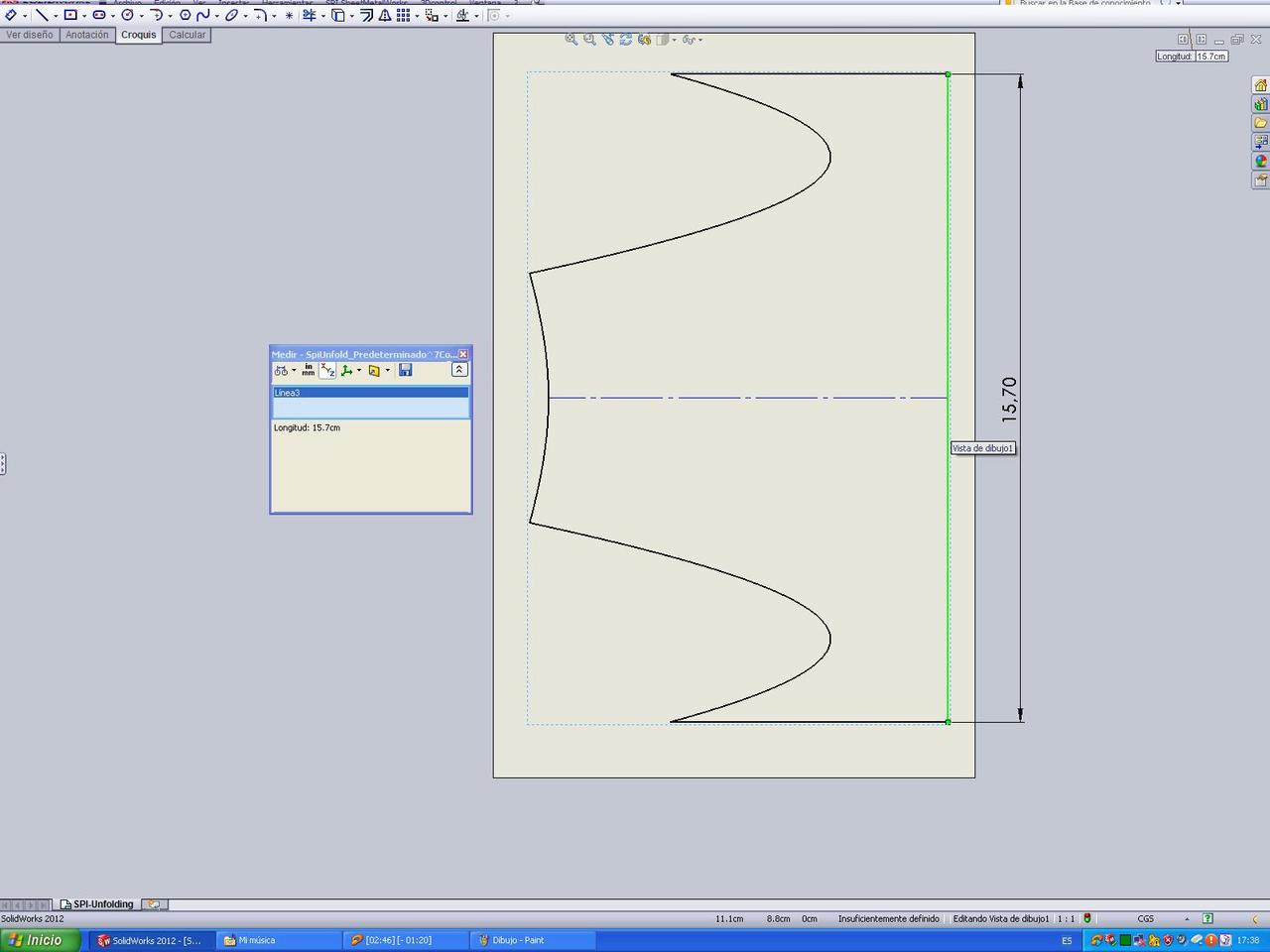The image size is (1270, 952).
Task: Switch to the Croquis tab
Action: [x=139, y=35]
